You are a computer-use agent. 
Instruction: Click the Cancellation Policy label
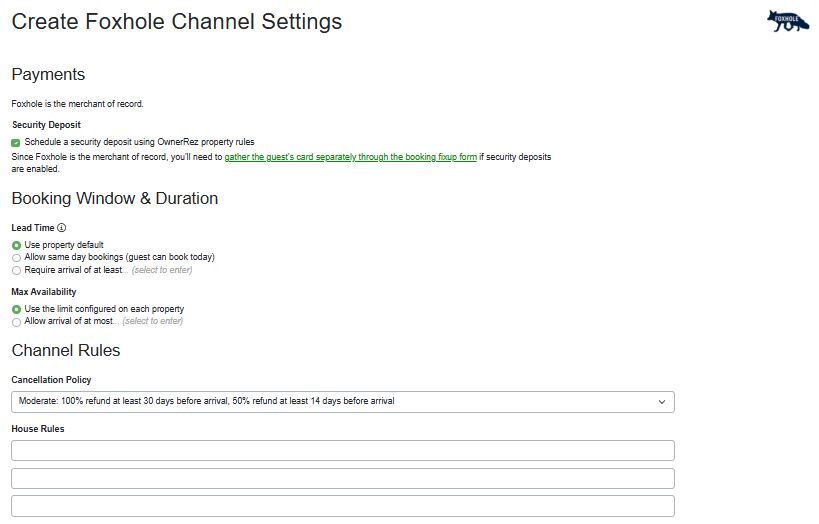pos(51,380)
